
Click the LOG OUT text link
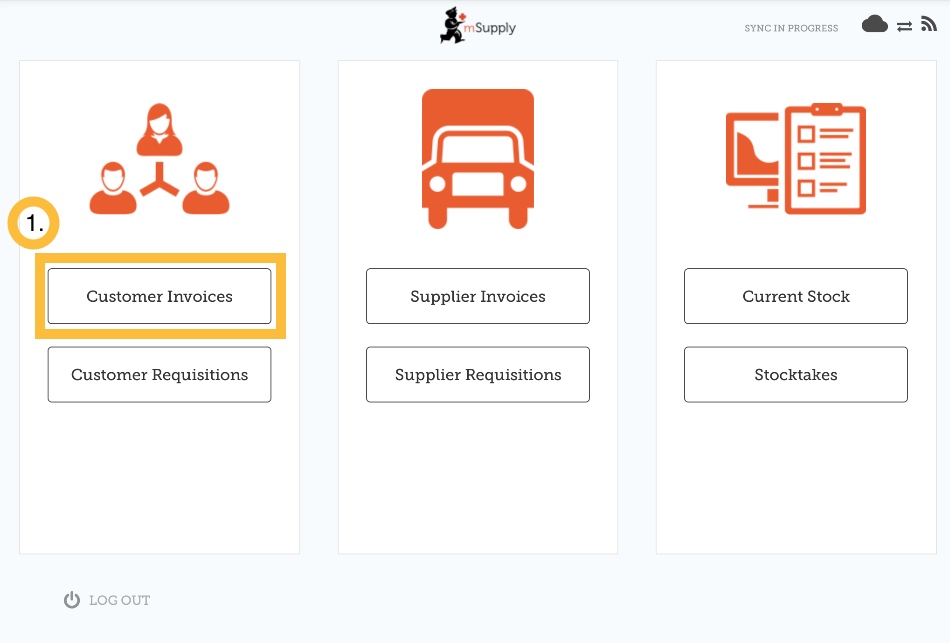point(119,600)
